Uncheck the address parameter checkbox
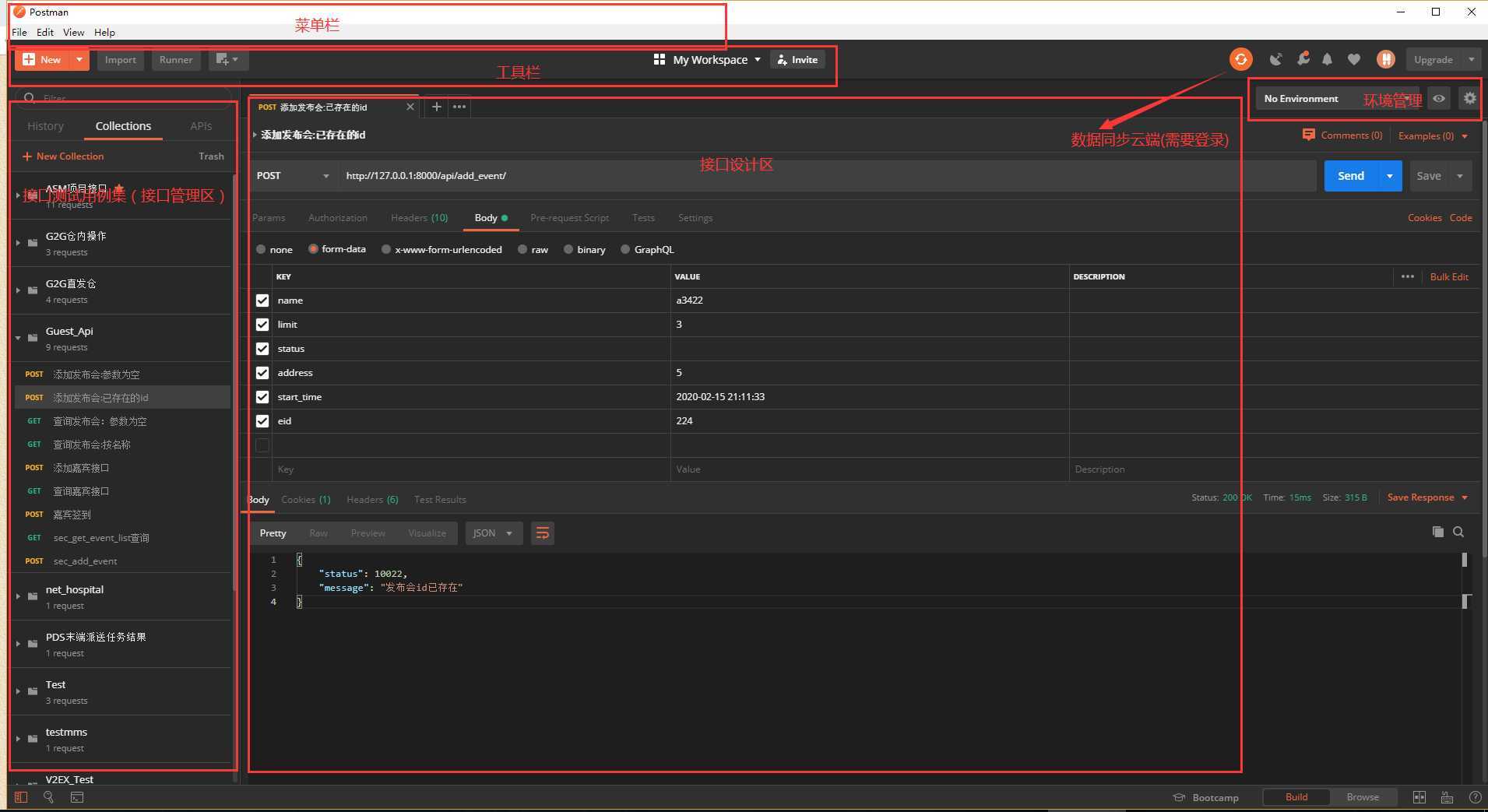Viewport: 1488px width, 812px height. (262, 373)
